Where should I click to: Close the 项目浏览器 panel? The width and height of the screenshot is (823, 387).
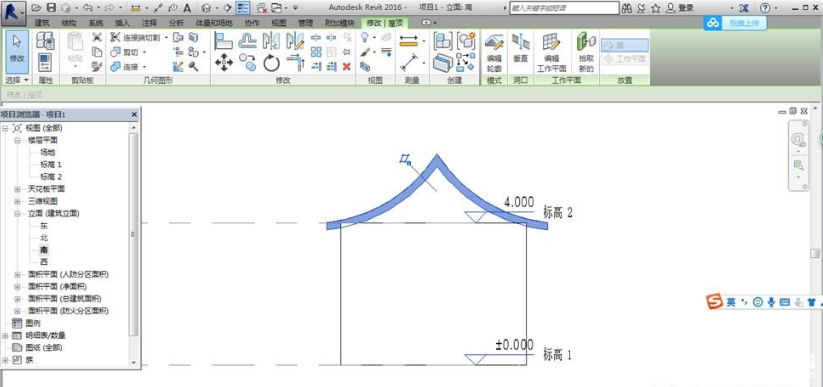(134, 114)
